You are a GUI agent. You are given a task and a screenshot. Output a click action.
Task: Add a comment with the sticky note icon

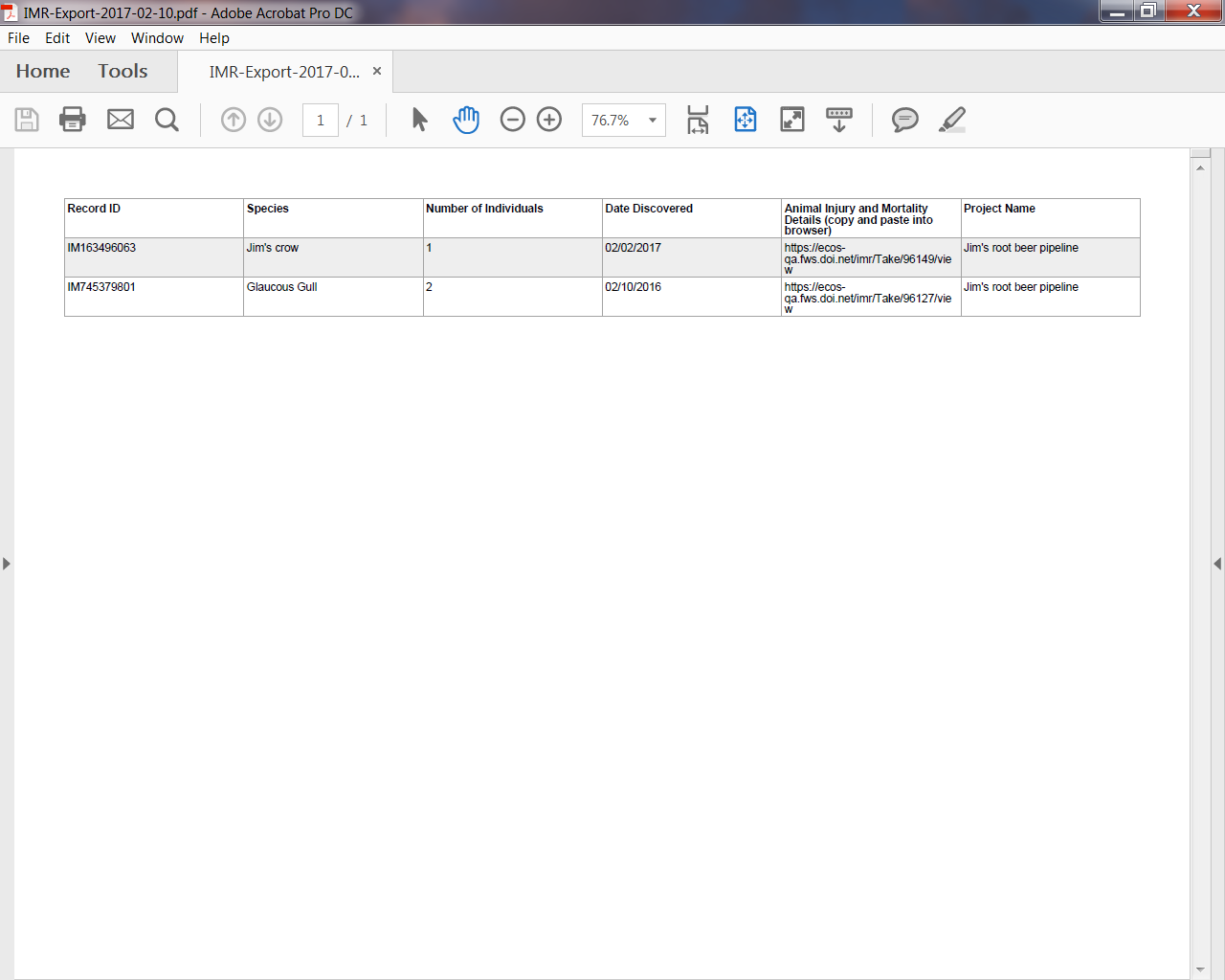point(904,120)
